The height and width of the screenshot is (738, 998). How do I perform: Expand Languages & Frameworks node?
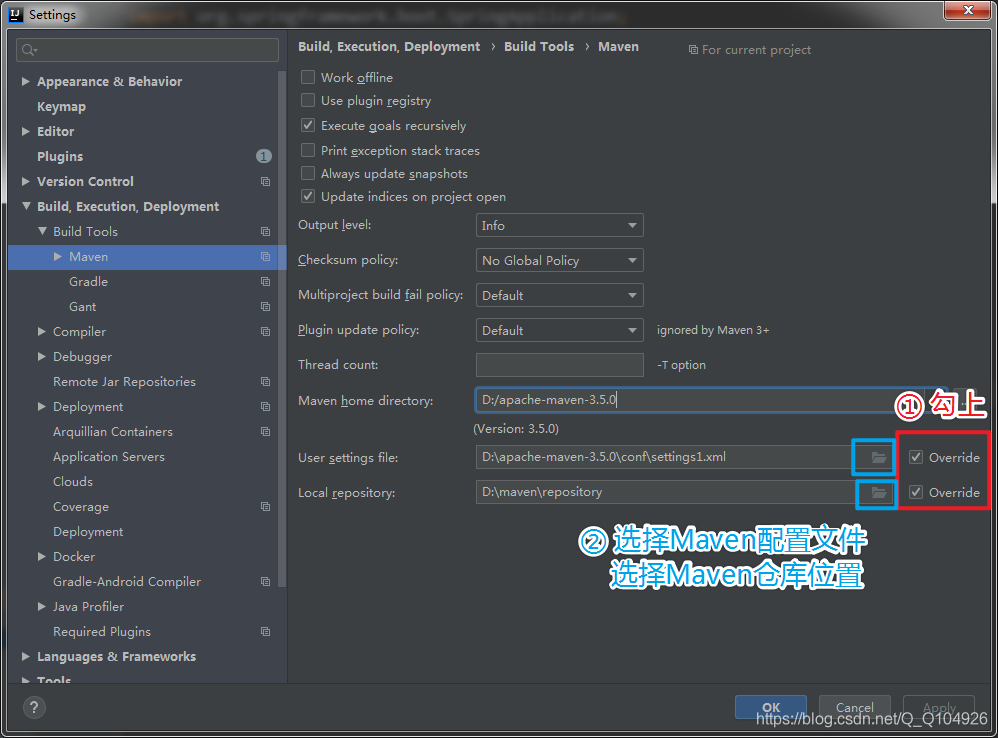click(x=25, y=657)
